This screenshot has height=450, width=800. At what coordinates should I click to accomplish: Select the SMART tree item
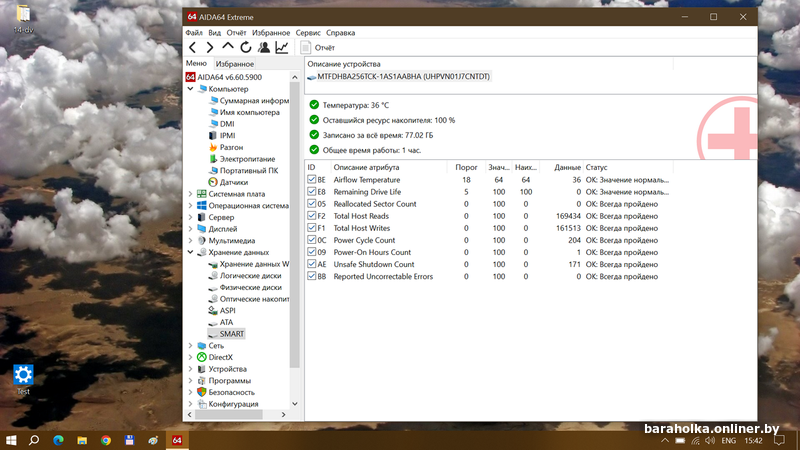(226, 334)
